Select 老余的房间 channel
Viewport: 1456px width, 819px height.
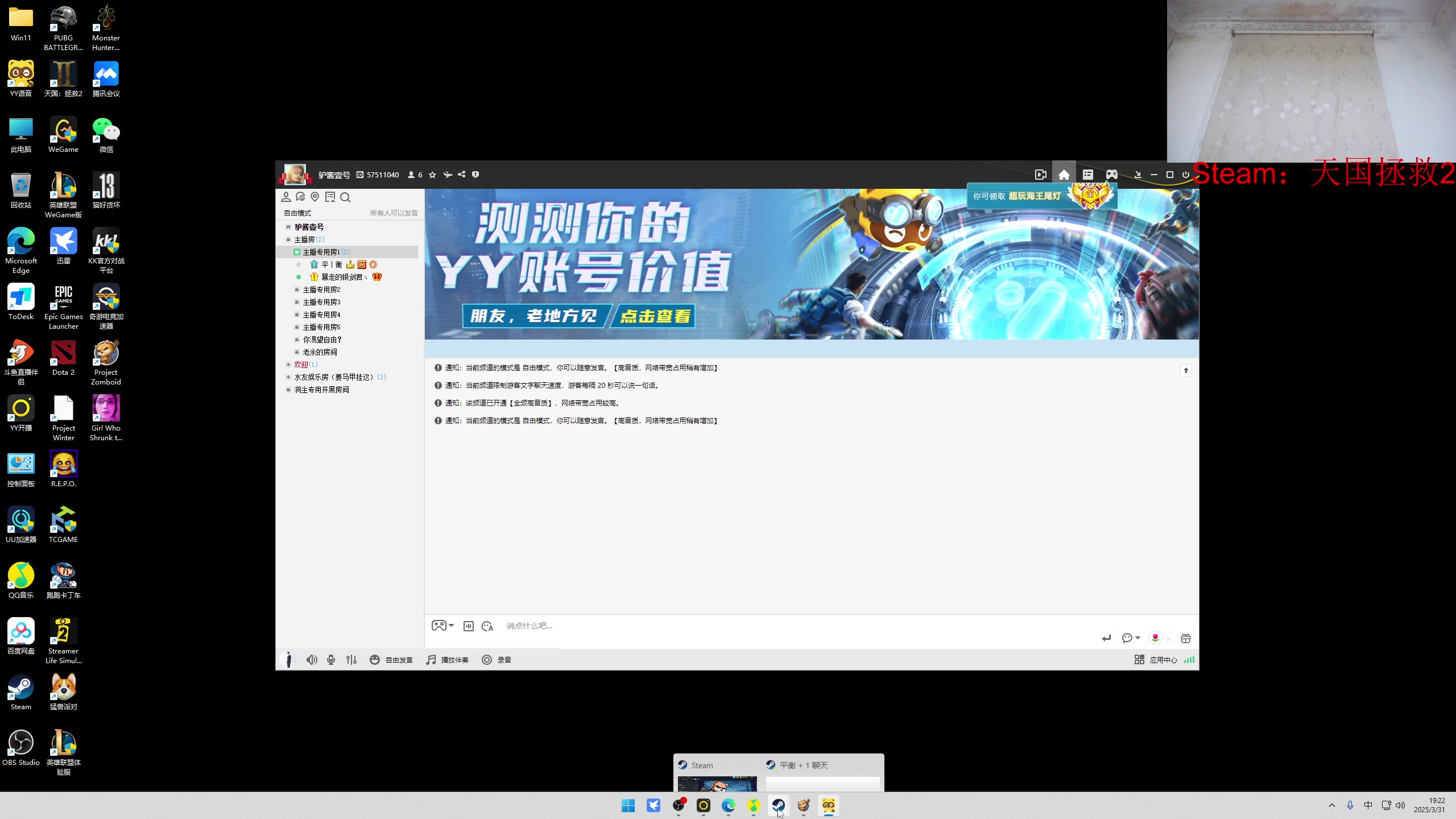tap(320, 352)
